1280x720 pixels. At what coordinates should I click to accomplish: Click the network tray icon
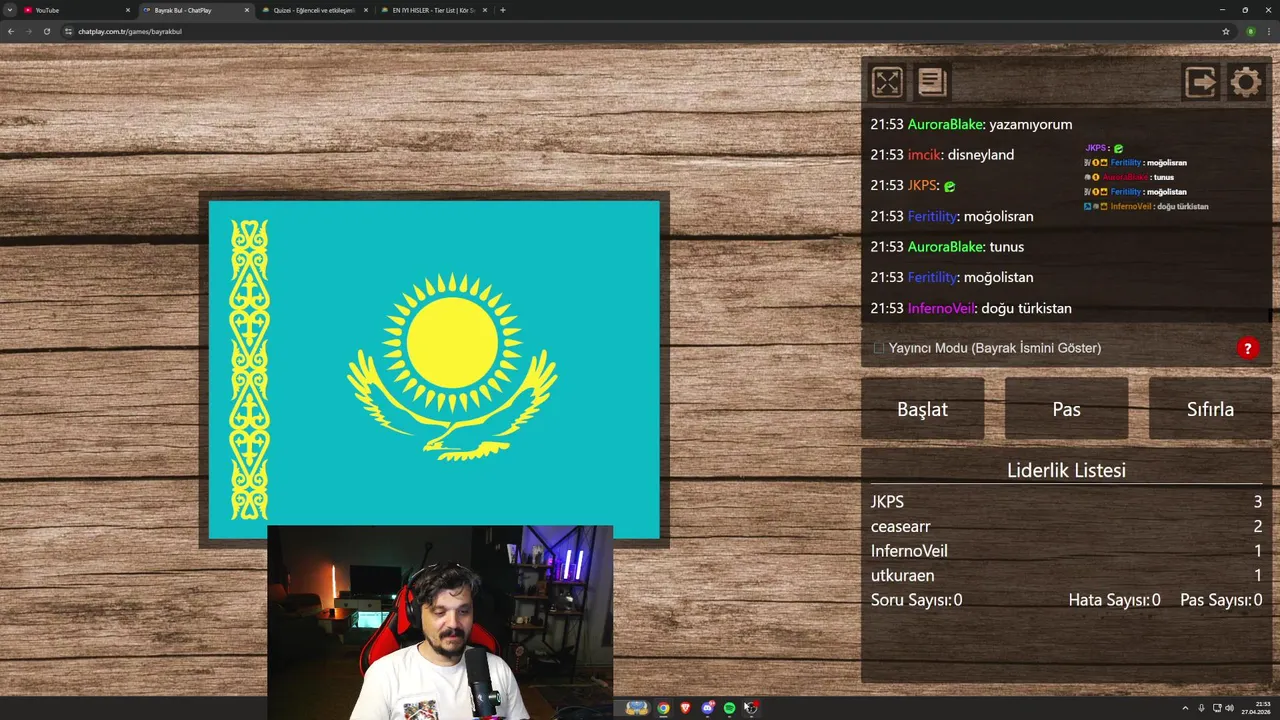pos(1216,708)
